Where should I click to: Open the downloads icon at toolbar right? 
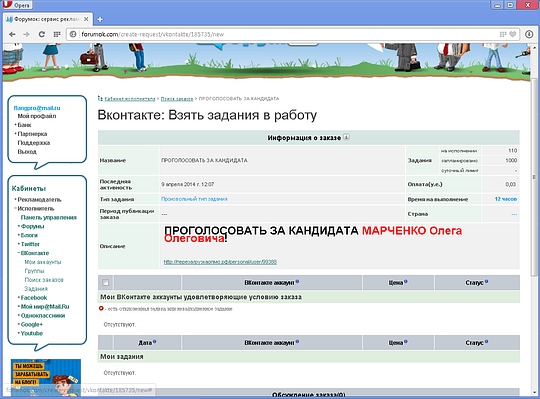(529, 34)
